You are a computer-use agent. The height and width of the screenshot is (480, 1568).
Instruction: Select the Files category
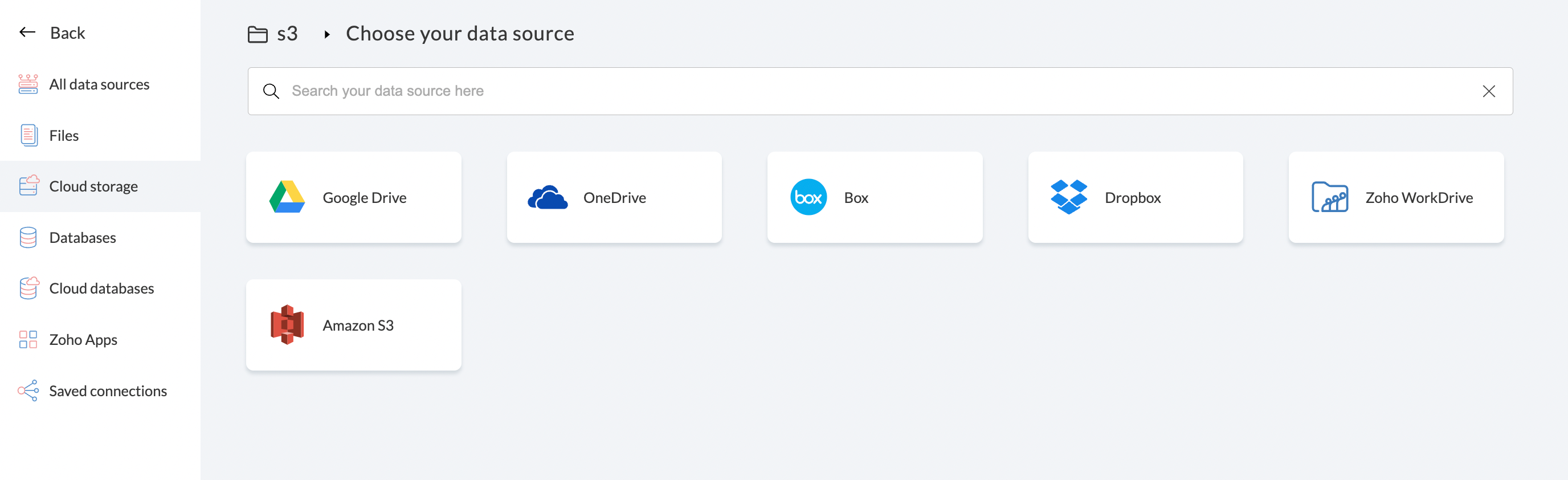click(64, 135)
